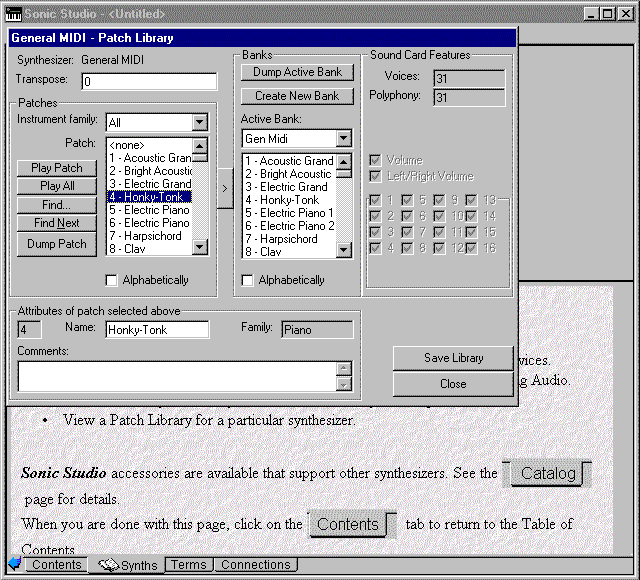Click Comments box scroll down arrow
The height and width of the screenshot is (580, 640).
344,384
